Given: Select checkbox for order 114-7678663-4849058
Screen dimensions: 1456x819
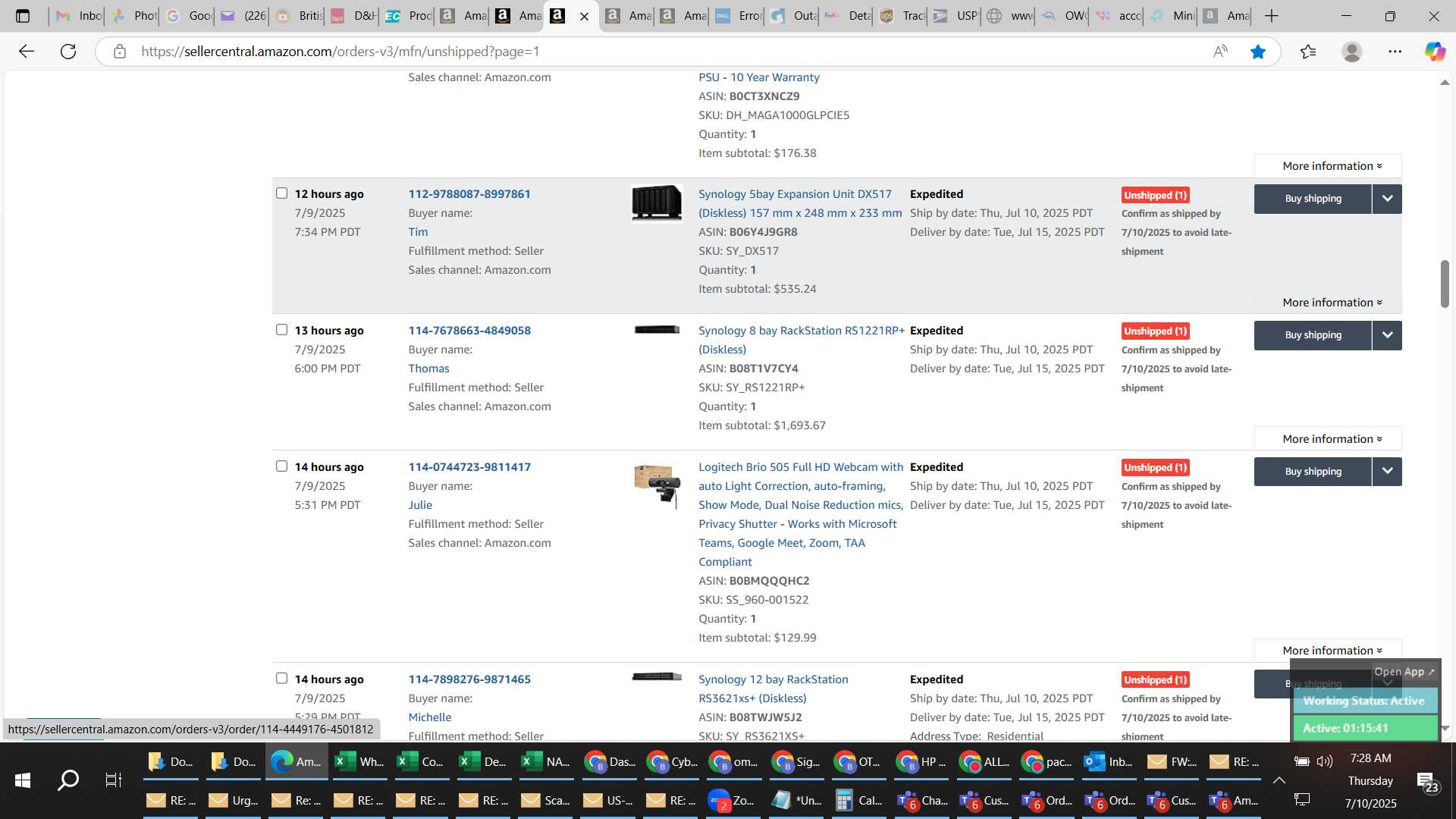Looking at the screenshot, I should [x=282, y=330].
